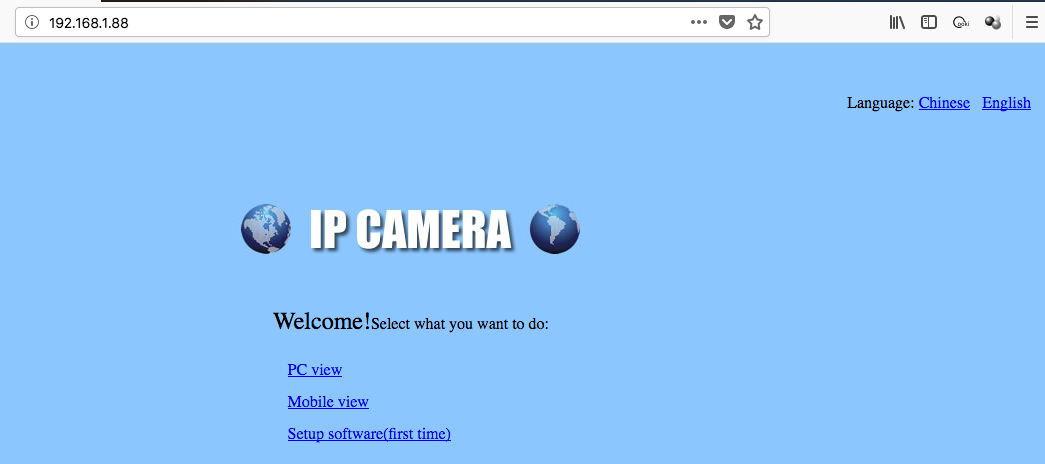Image resolution: width=1045 pixels, height=464 pixels.
Task: Click the 'Language:' label text
Action: 880,103
